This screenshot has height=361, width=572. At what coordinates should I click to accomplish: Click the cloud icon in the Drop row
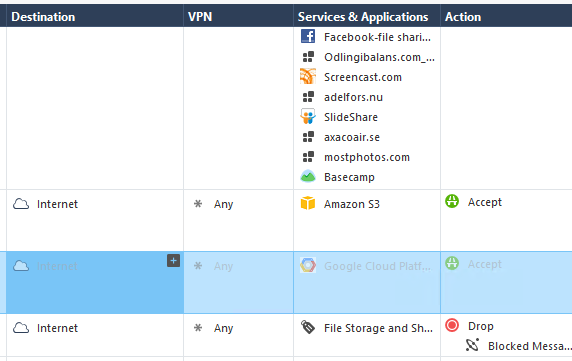(21, 328)
